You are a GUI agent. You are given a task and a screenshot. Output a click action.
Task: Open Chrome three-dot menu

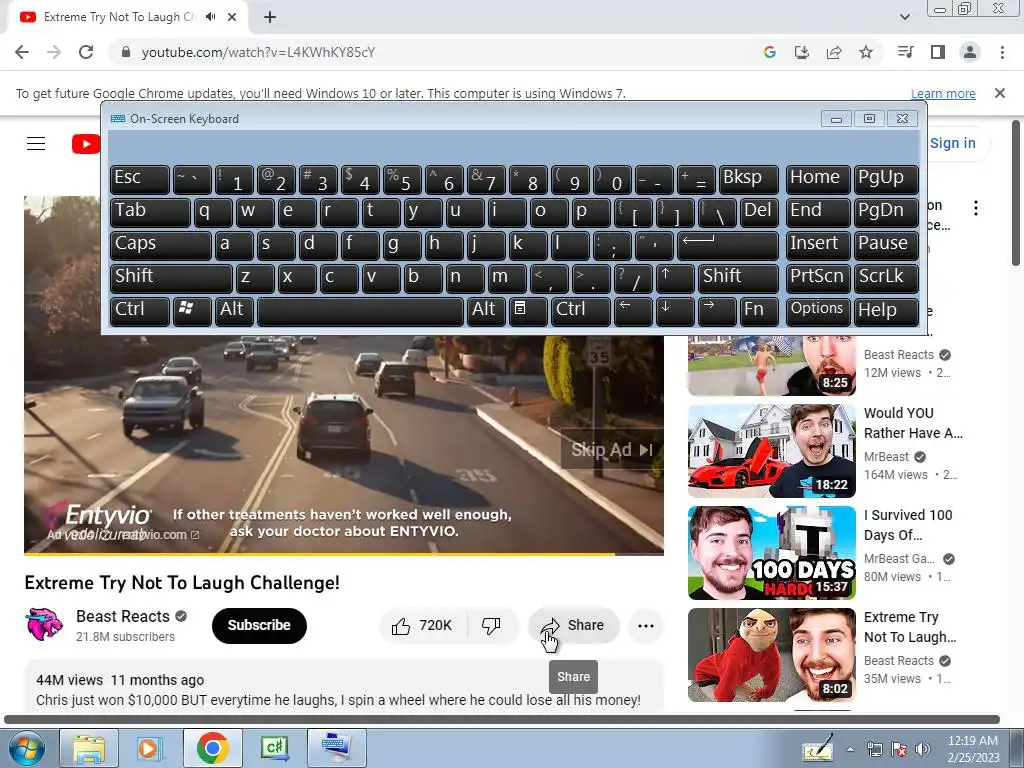pos(1002,52)
